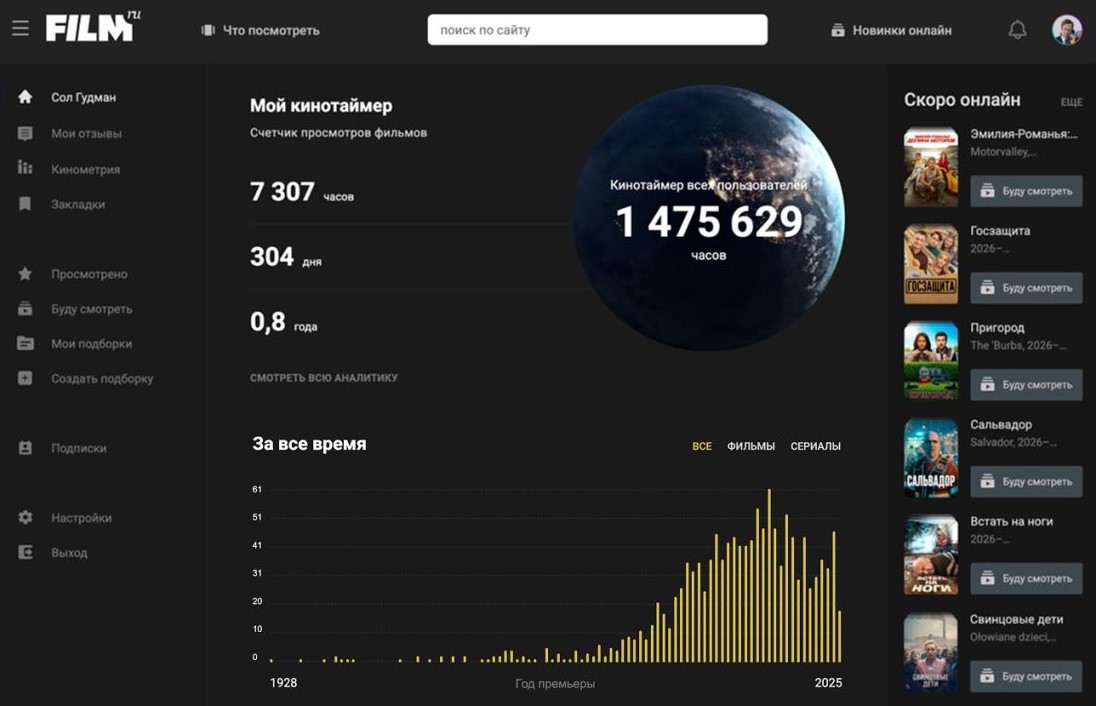This screenshot has width=1096, height=706.
Task: Open Что посмотреть in the header
Action: 260,30
